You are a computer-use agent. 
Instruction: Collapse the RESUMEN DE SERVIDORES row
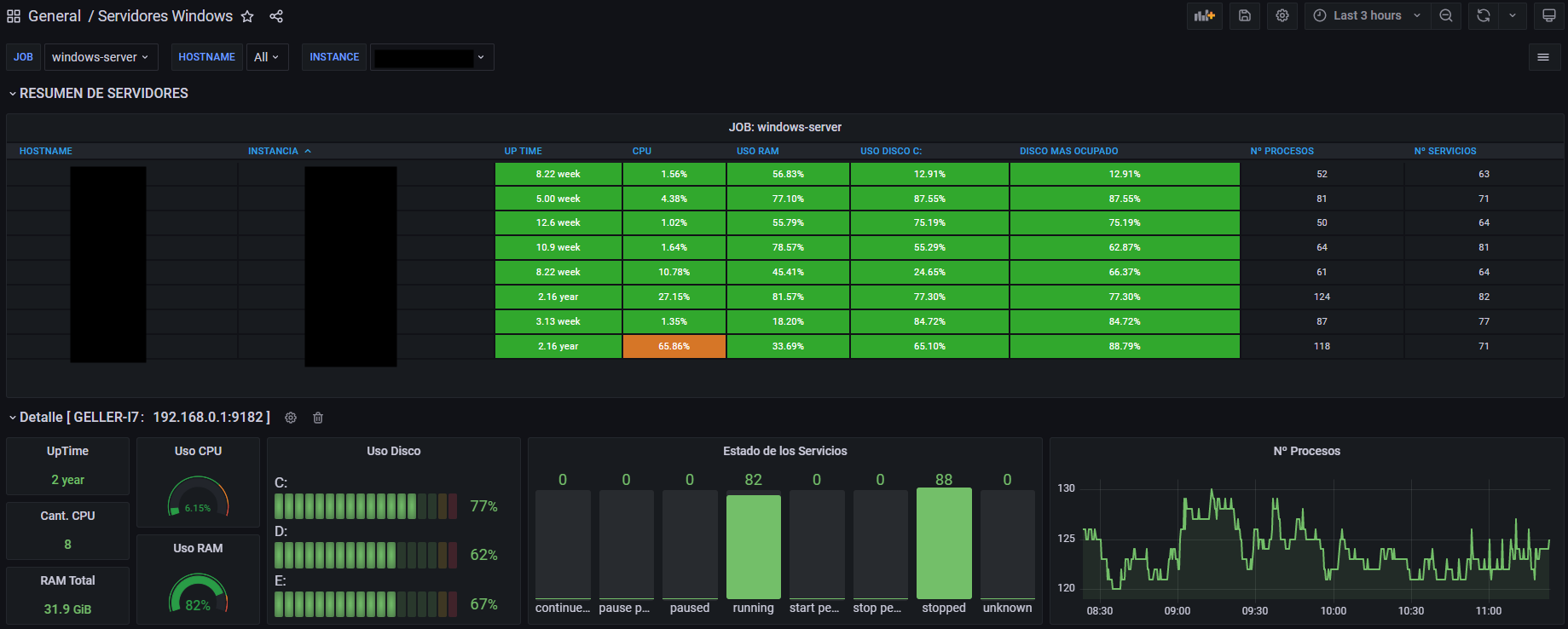[98, 93]
